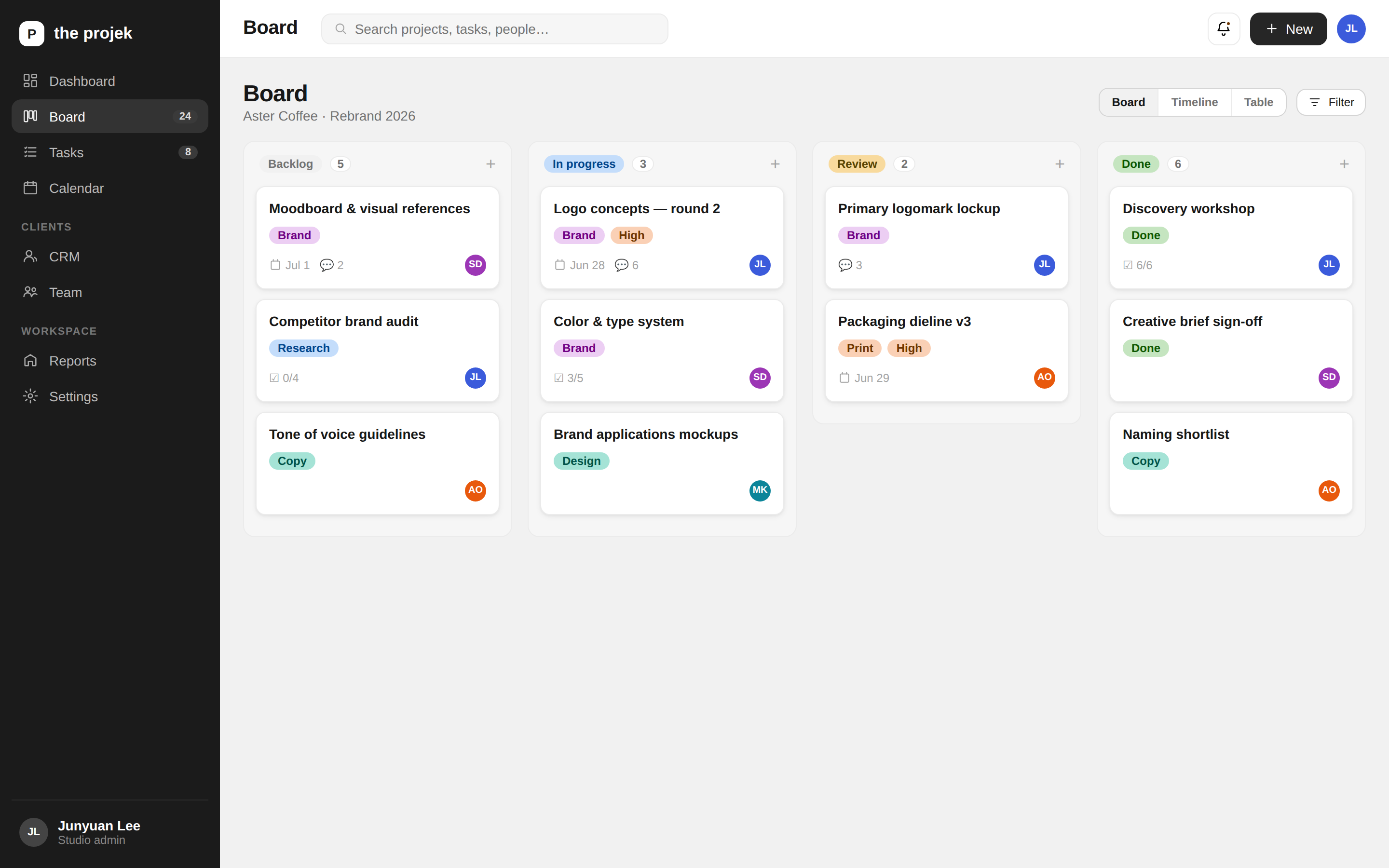Open Logo concepts — round 2 card
Screen dimensions: 1389x868
point(662,238)
